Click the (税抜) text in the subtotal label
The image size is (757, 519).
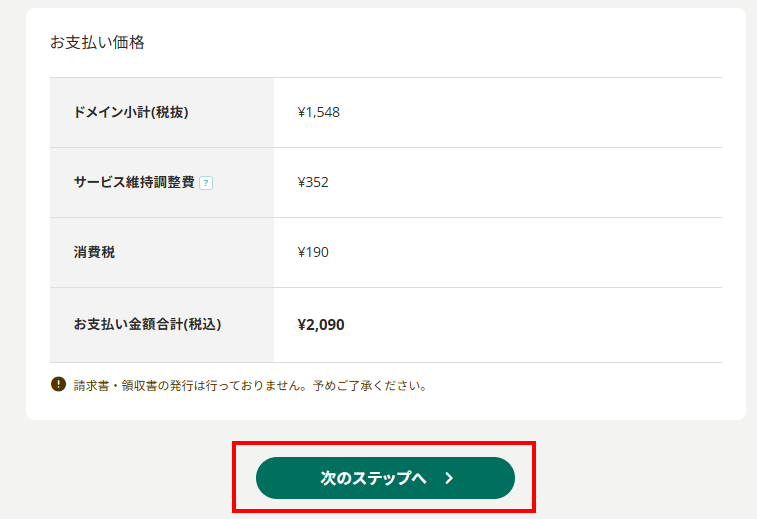pos(170,112)
